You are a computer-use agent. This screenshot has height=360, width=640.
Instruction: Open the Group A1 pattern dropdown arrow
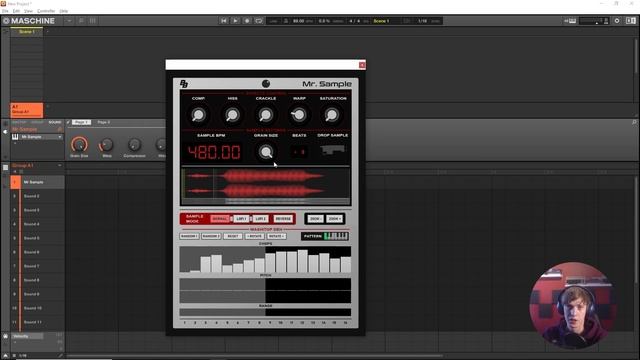[x=60, y=166]
